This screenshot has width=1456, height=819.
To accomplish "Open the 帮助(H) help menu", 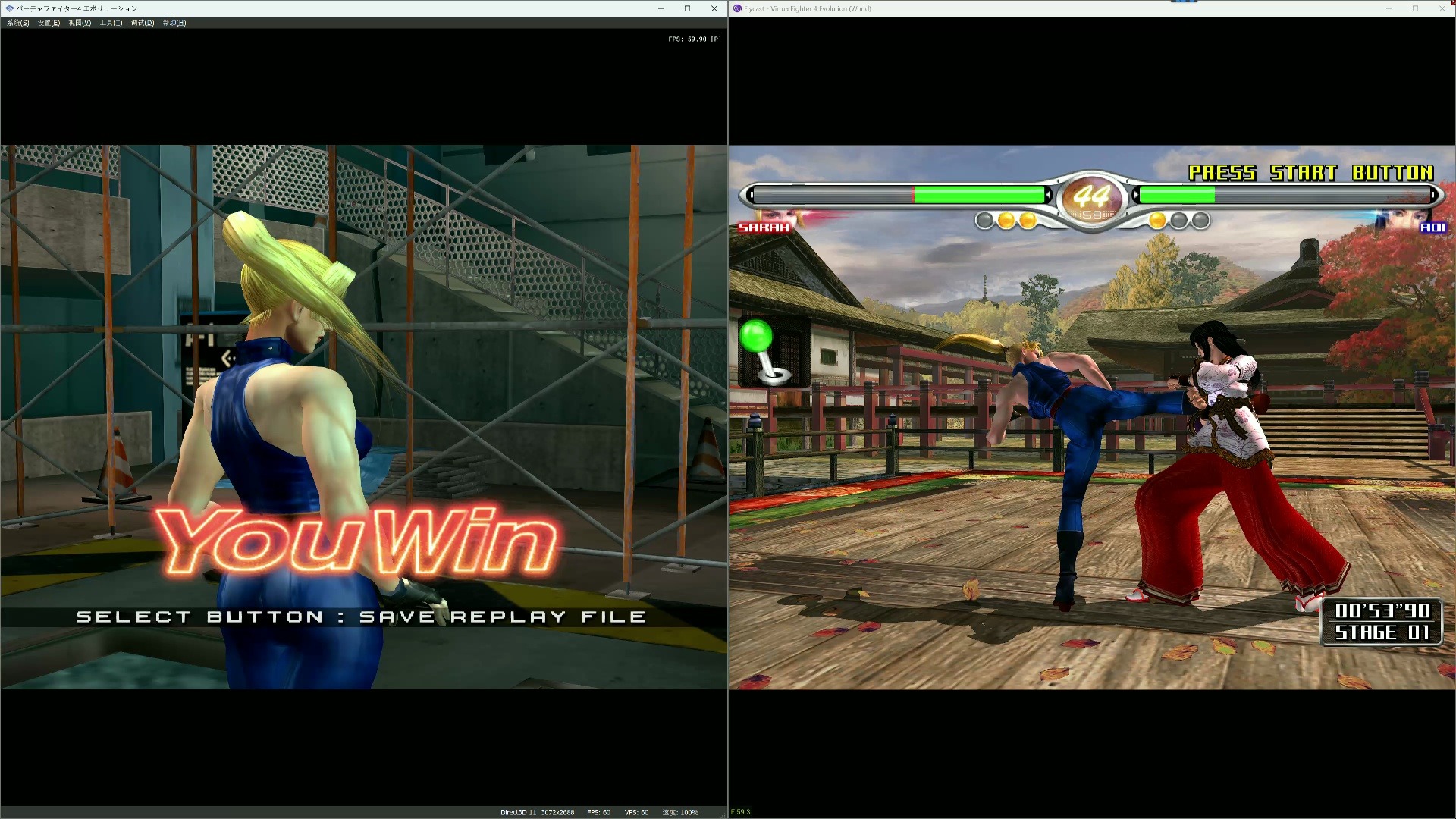I will [x=173, y=23].
